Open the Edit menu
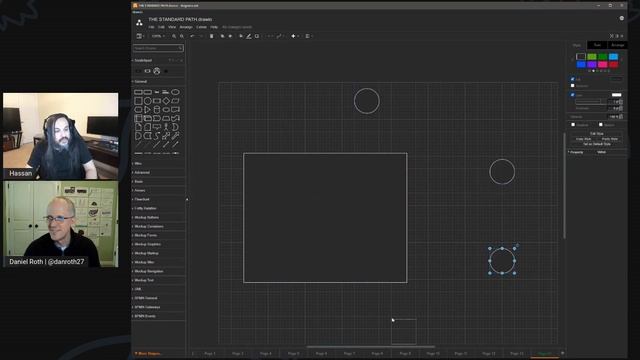Viewport: 640px width, 360px height. (x=161, y=27)
